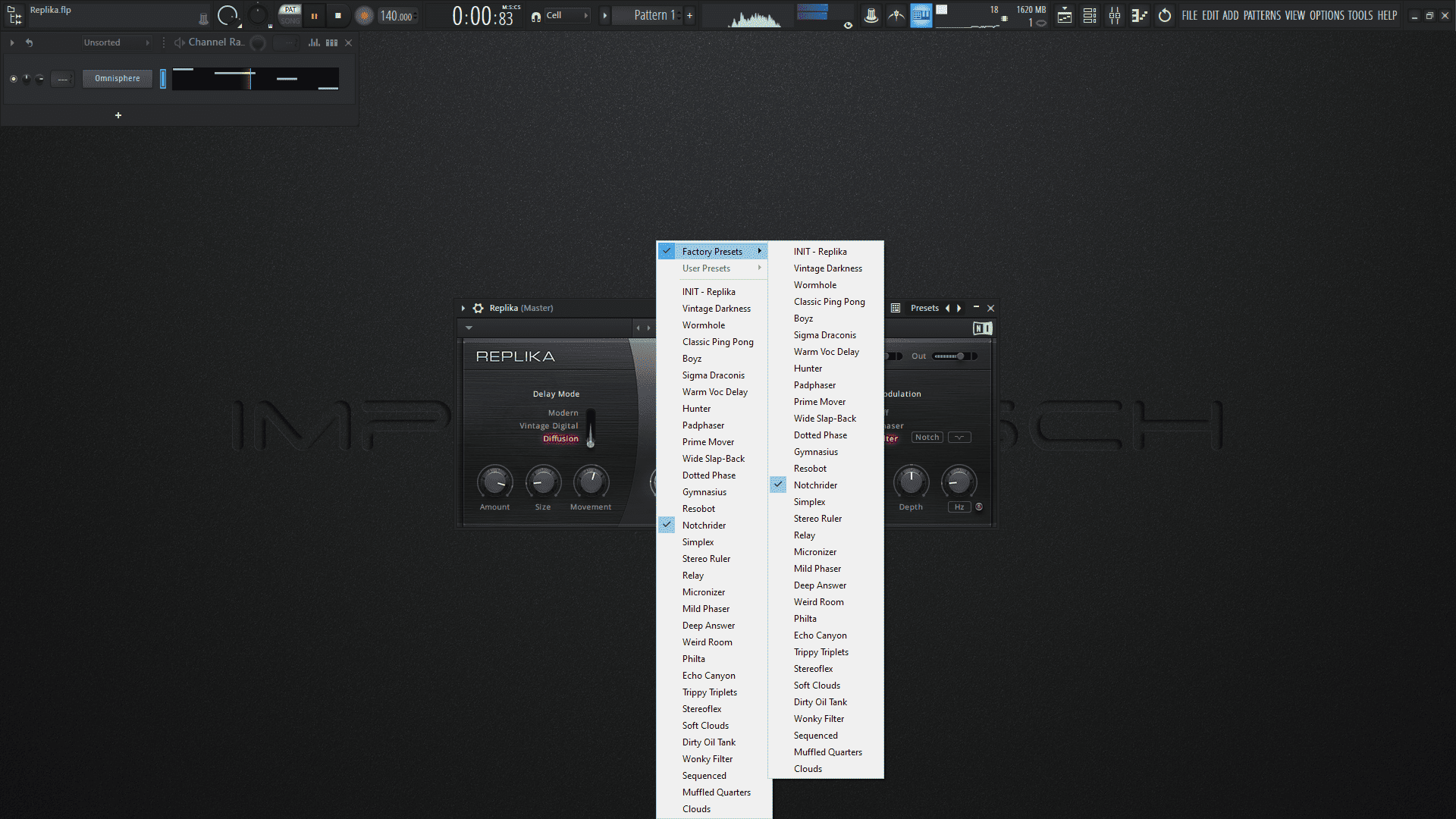Open the PATTERNS menu
The image size is (1456, 819).
1262,16
